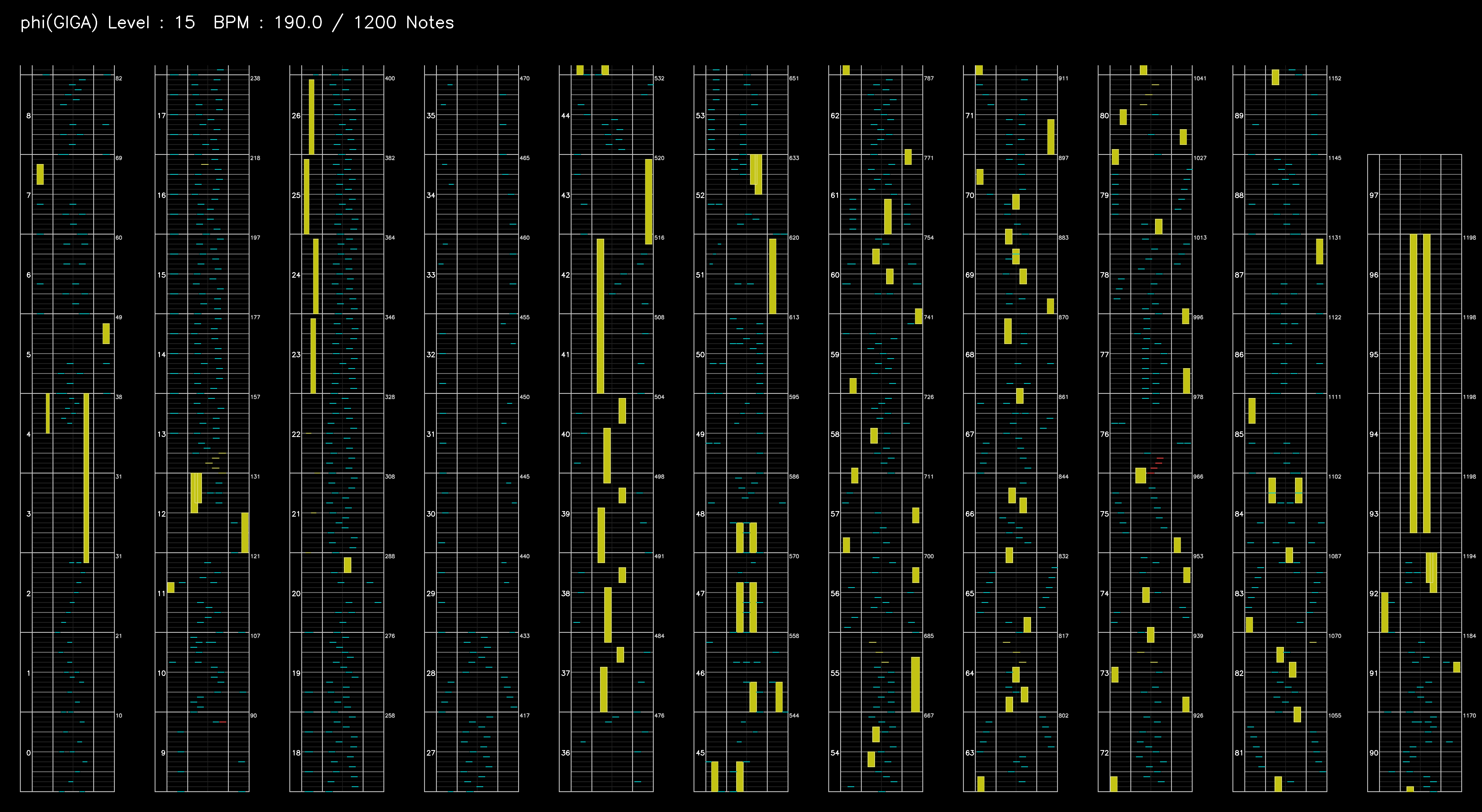Screen dimensions: 1482x812
Task: Select note count label 1170
Action: pos(1469,715)
